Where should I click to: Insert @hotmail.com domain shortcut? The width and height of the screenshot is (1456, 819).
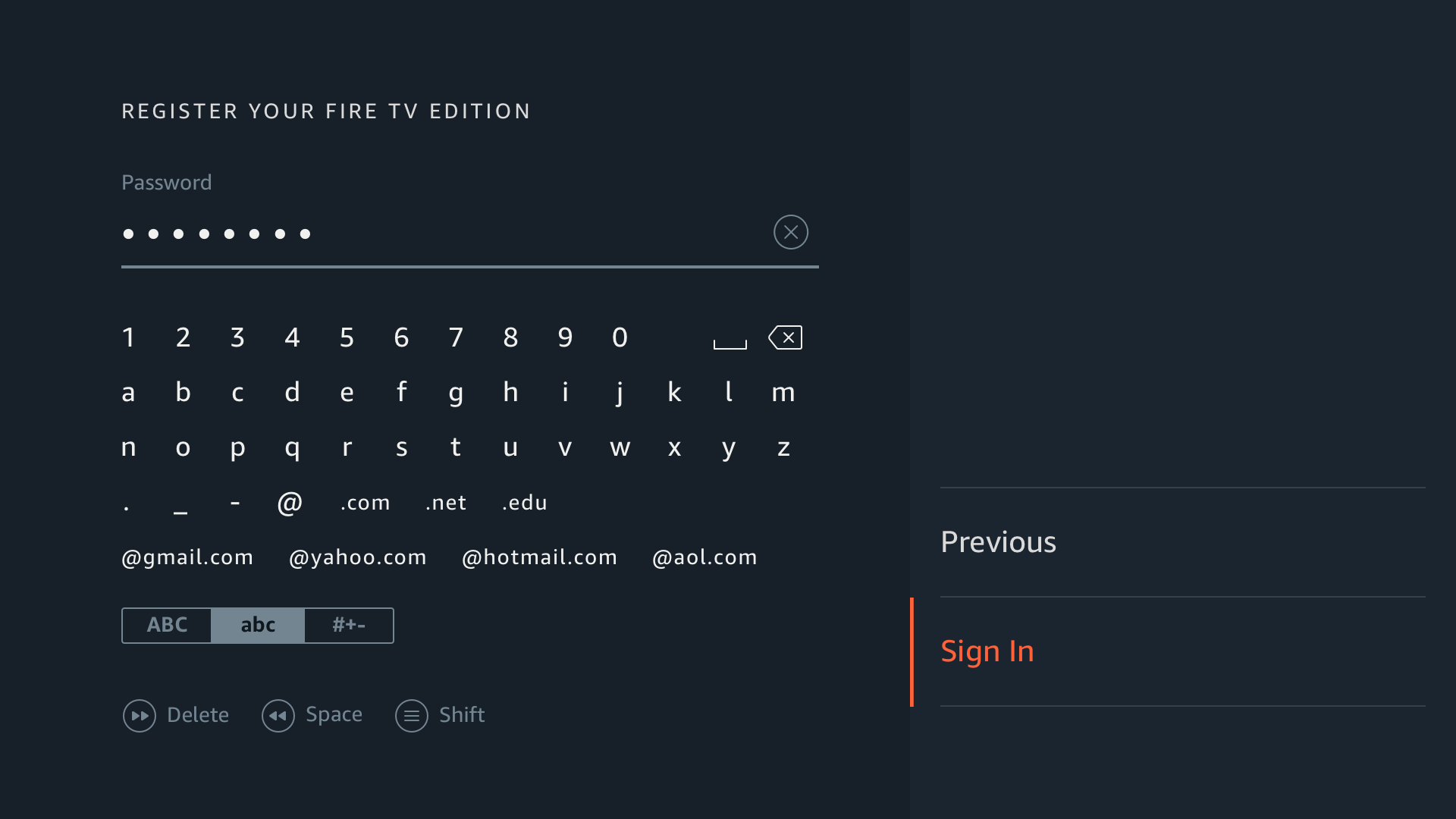pyautogui.click(x=539, y=557)
